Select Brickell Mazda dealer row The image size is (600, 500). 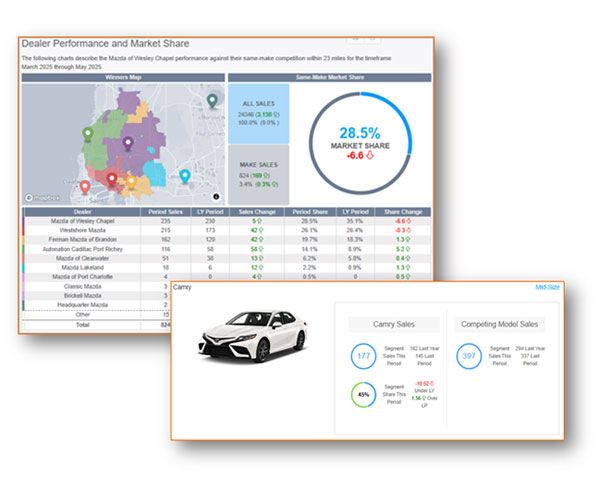tap(97, 296)
